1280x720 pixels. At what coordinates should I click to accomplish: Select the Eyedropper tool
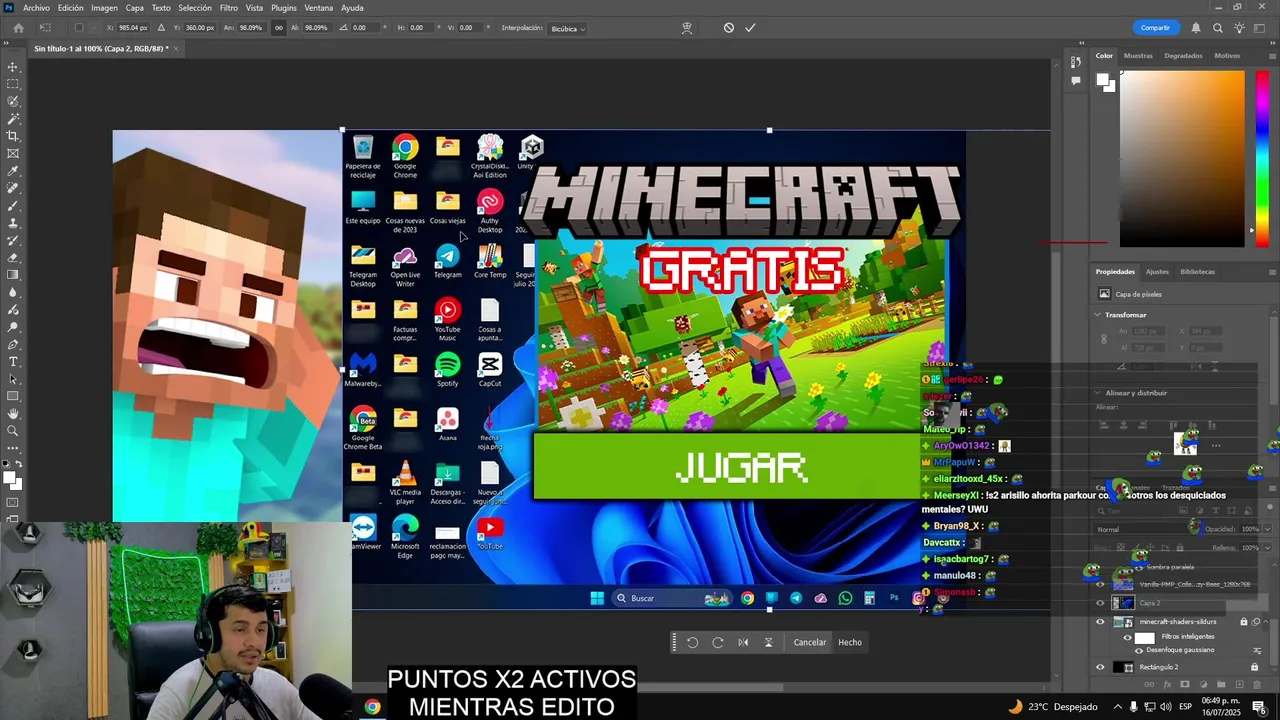(13, 171)
